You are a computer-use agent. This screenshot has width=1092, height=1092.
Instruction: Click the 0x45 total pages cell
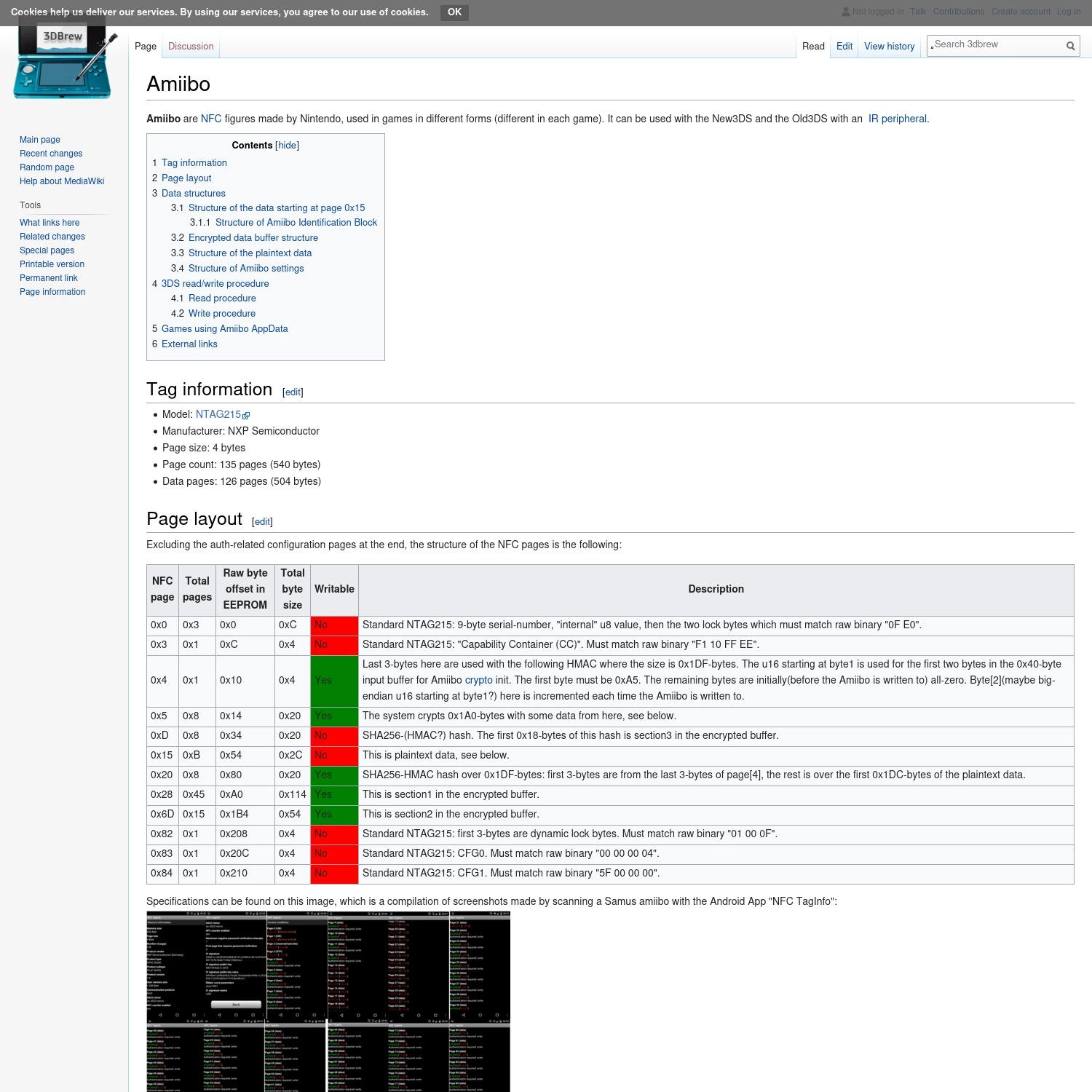tap(197, 795)
